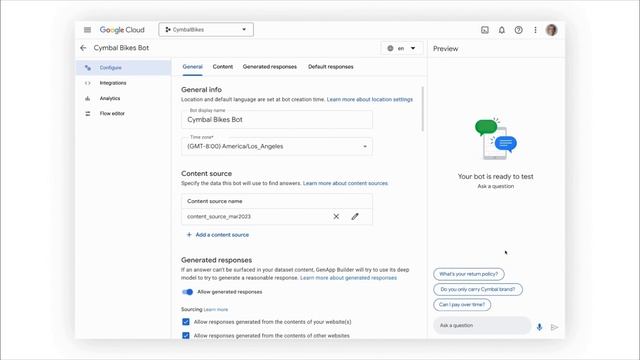Open Learn more about location settings link
The height and width of the screenshot is (360, 640).
[x=369, y=99]
